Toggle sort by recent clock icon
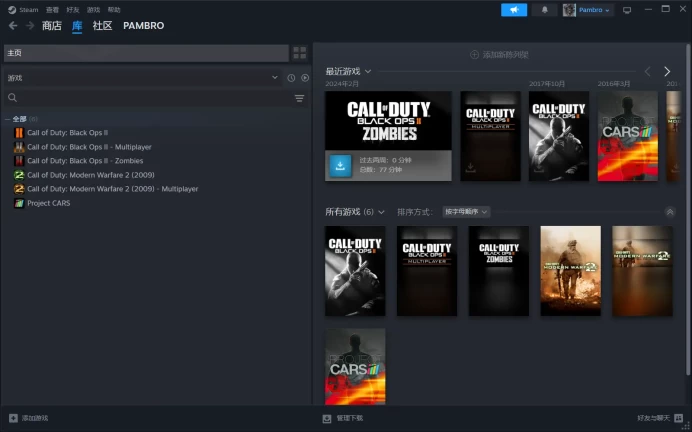This screenshot has width=692, height=432. [x=291, y=78]
